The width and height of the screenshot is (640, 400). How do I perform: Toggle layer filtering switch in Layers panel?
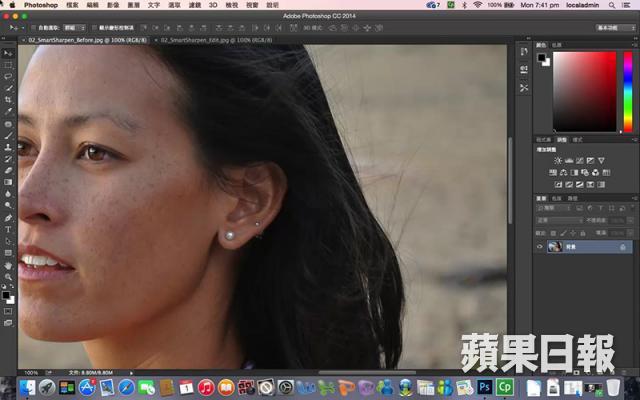631,208
